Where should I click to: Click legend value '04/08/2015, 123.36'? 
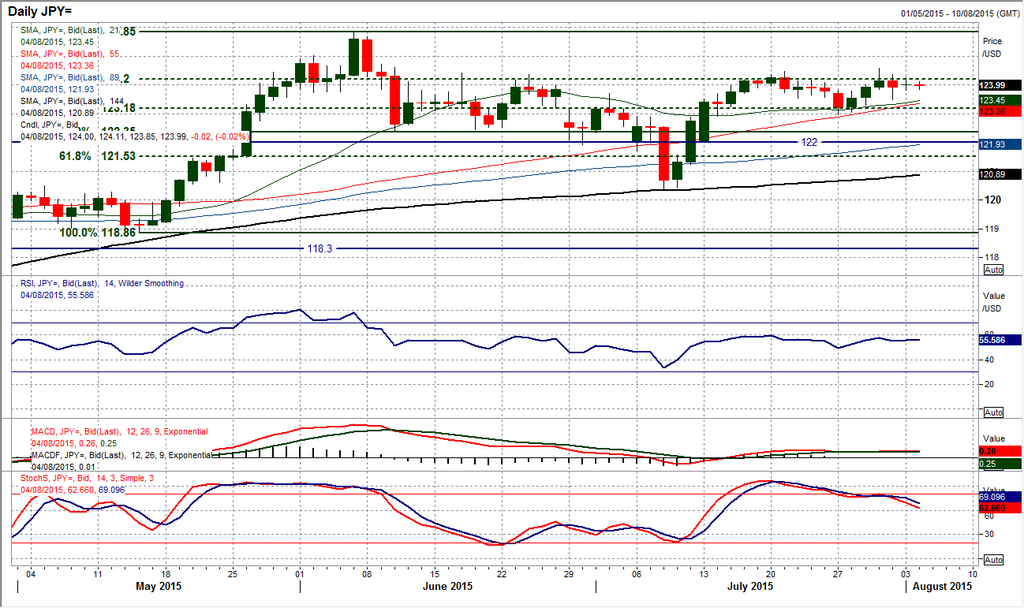point(57,65)
